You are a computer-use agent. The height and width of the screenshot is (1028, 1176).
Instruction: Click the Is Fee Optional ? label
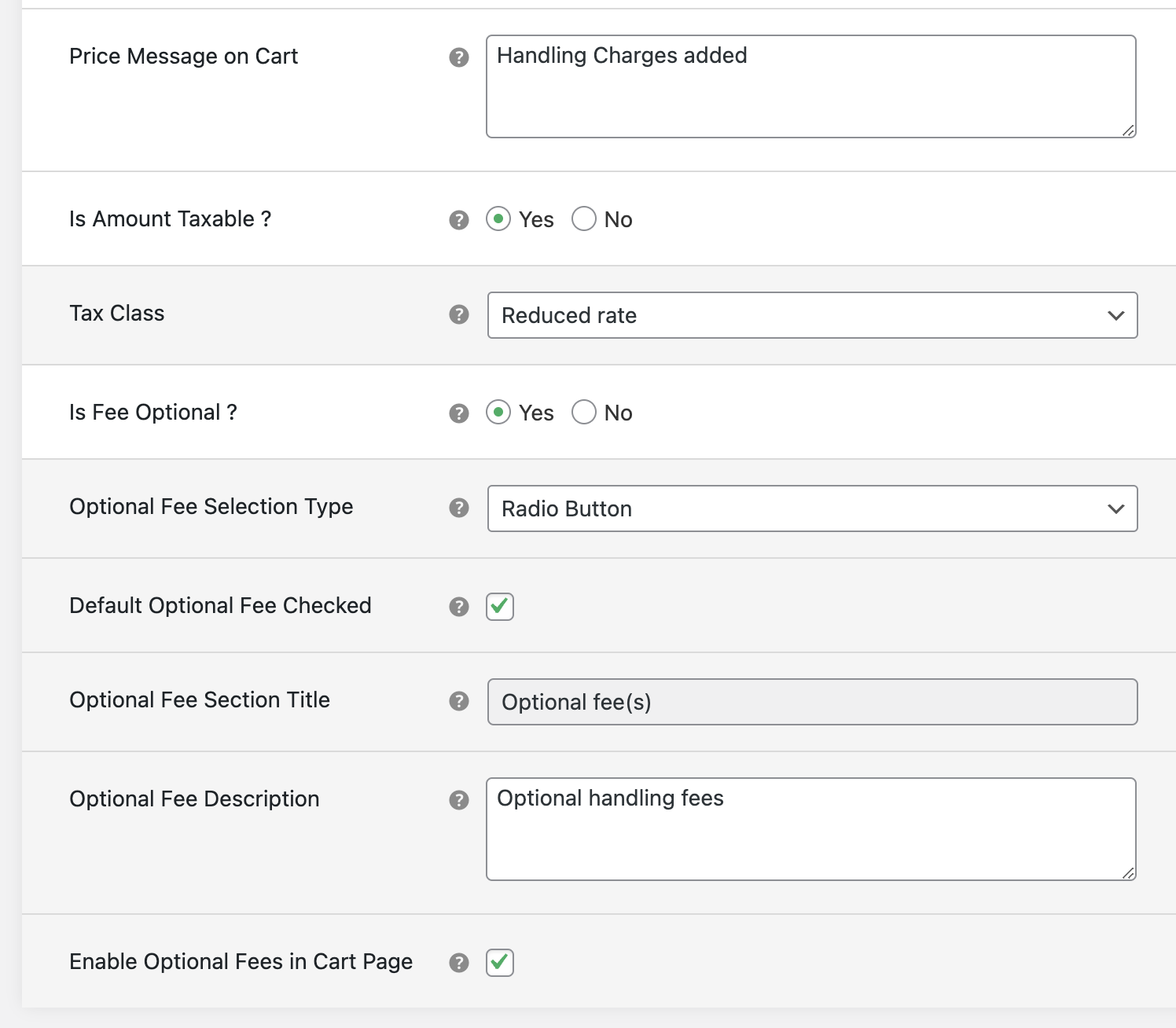pos(153,413)
